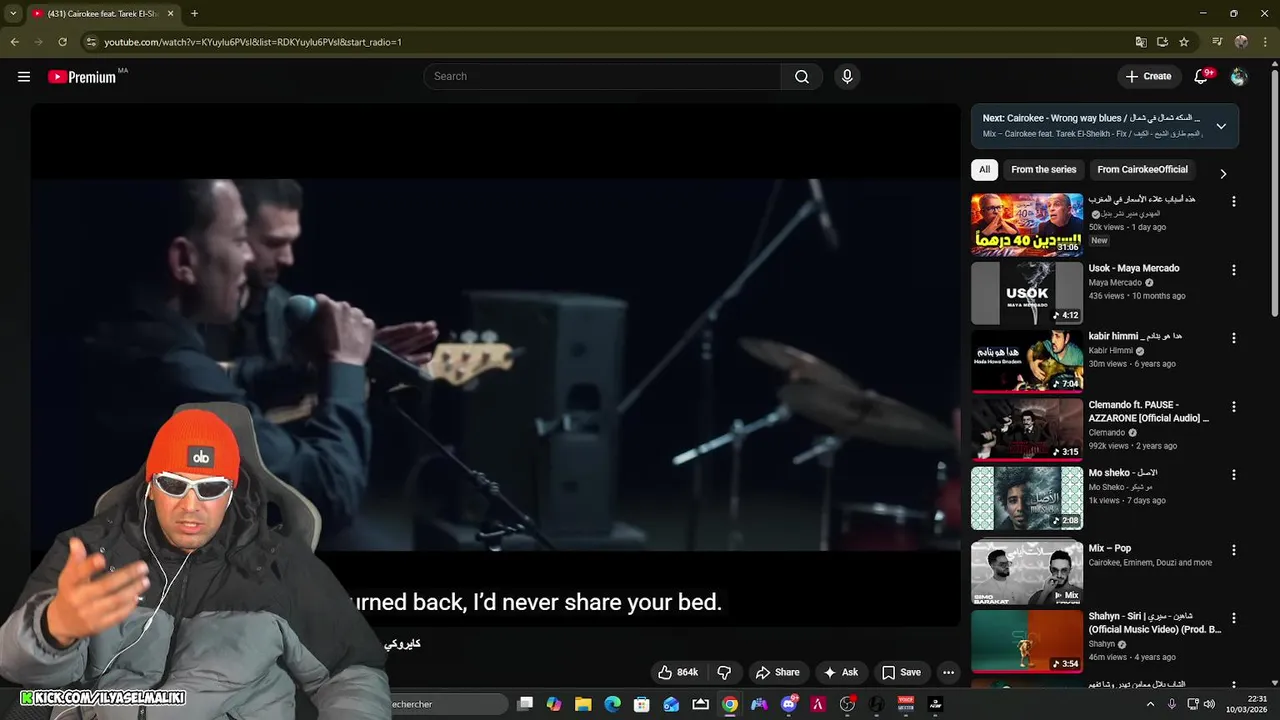Open Copilot from taskbar
The height and width of the screenshot is (720, 1280).
coord(554,704)
